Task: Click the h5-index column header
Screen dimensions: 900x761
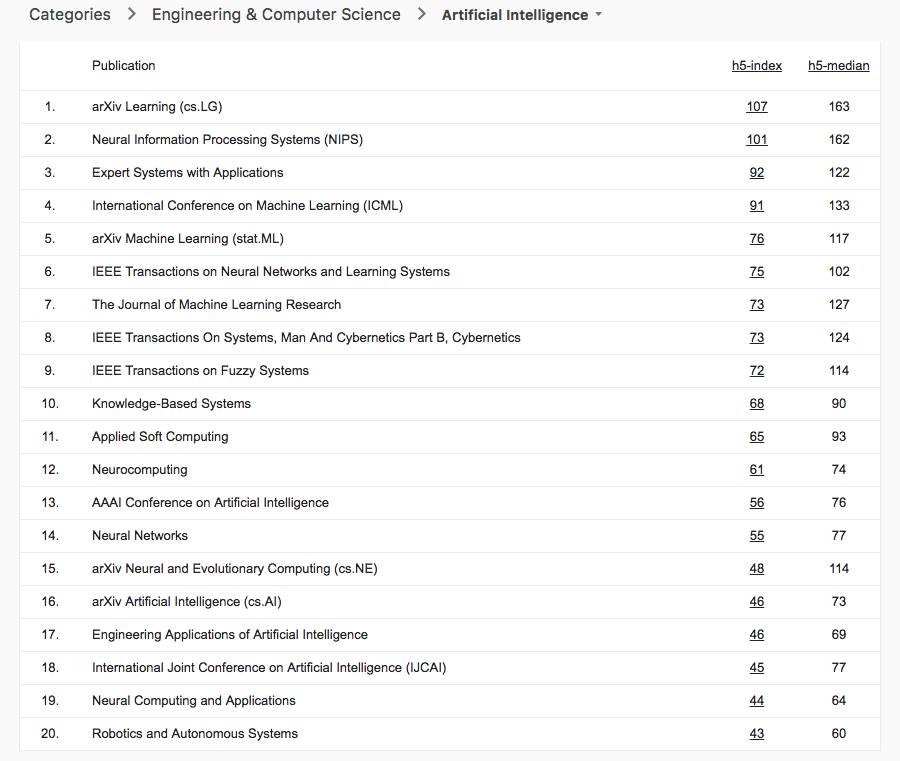Action: point(757,66)
